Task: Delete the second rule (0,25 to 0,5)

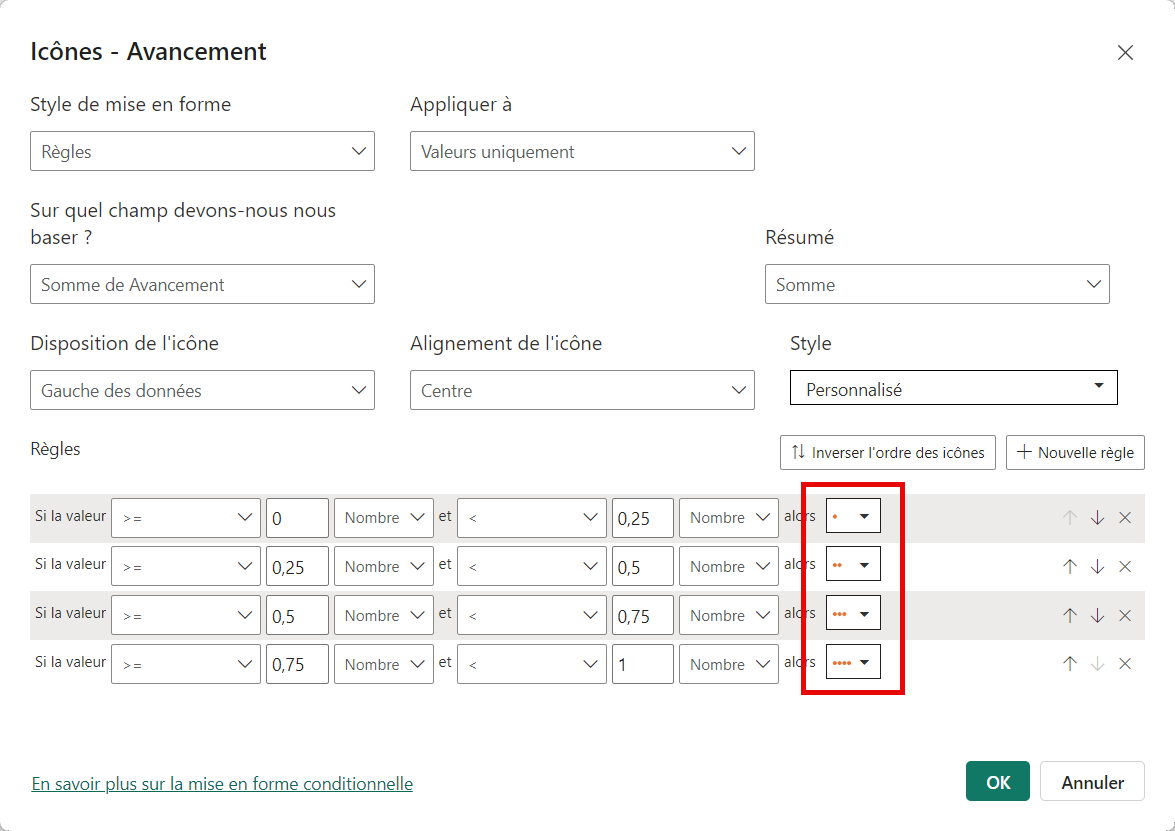Action: 1125,567
